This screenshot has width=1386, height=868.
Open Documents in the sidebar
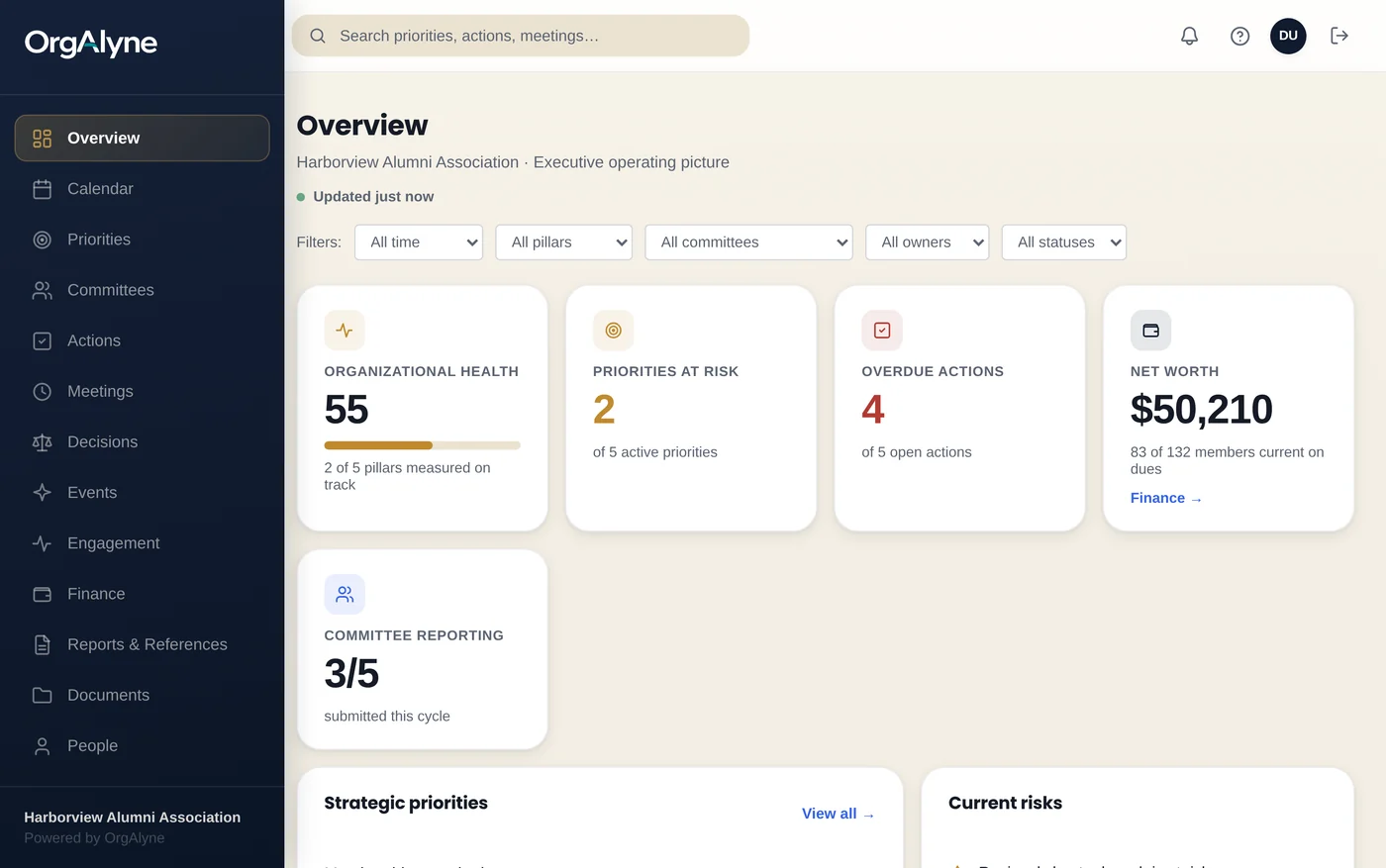click(142, 695)
